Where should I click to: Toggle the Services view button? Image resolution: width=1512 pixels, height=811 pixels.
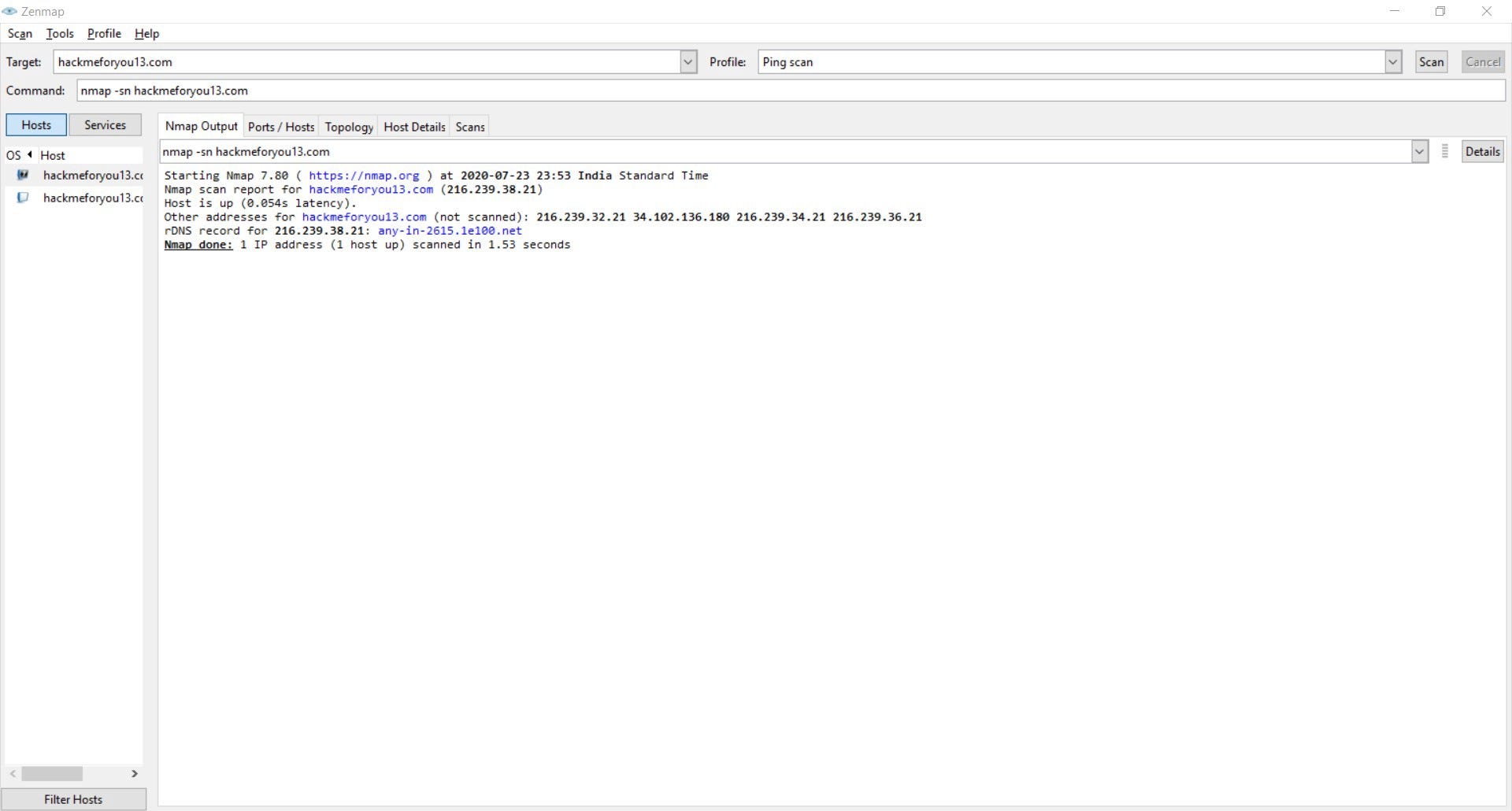pos(105,124)
